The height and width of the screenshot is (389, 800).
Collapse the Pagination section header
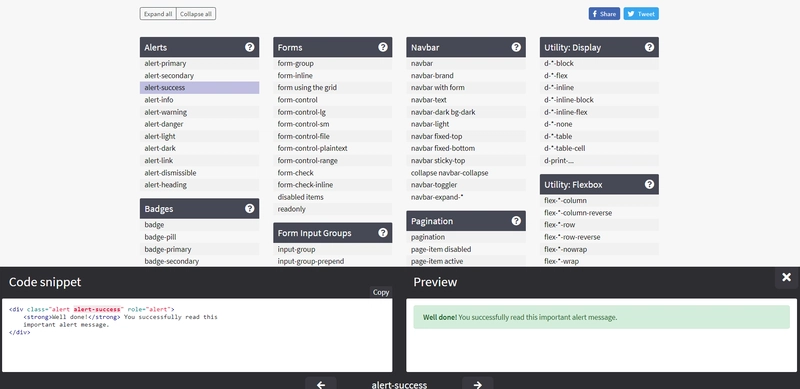[466, 221]
